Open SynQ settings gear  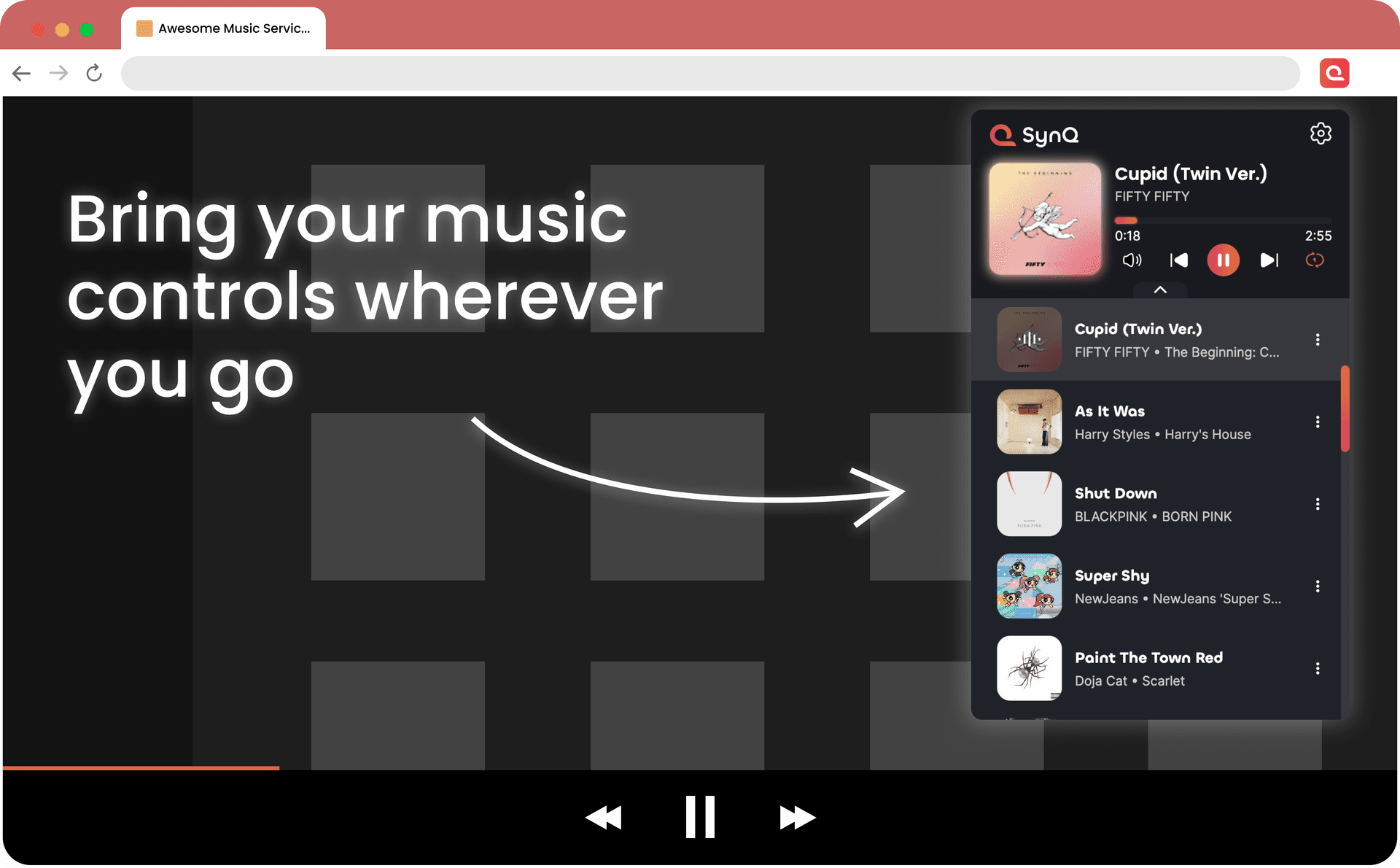pyautogui.click(x=1321, y=133)
